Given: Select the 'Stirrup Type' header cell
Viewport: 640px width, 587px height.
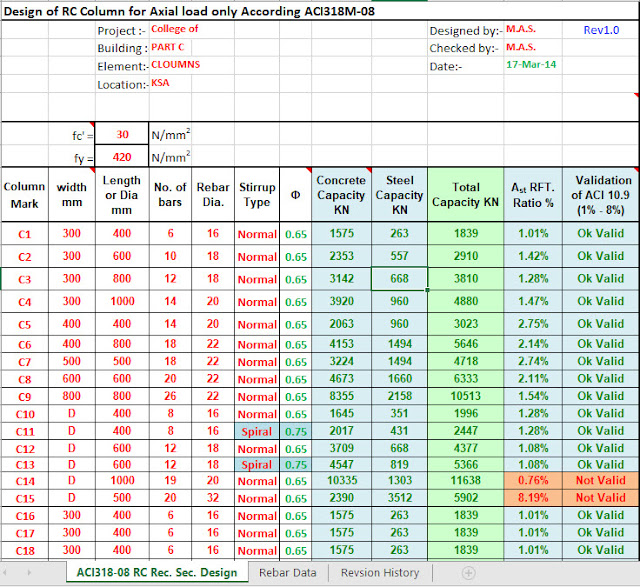Looking at the screenshot, I should (257, 195).
